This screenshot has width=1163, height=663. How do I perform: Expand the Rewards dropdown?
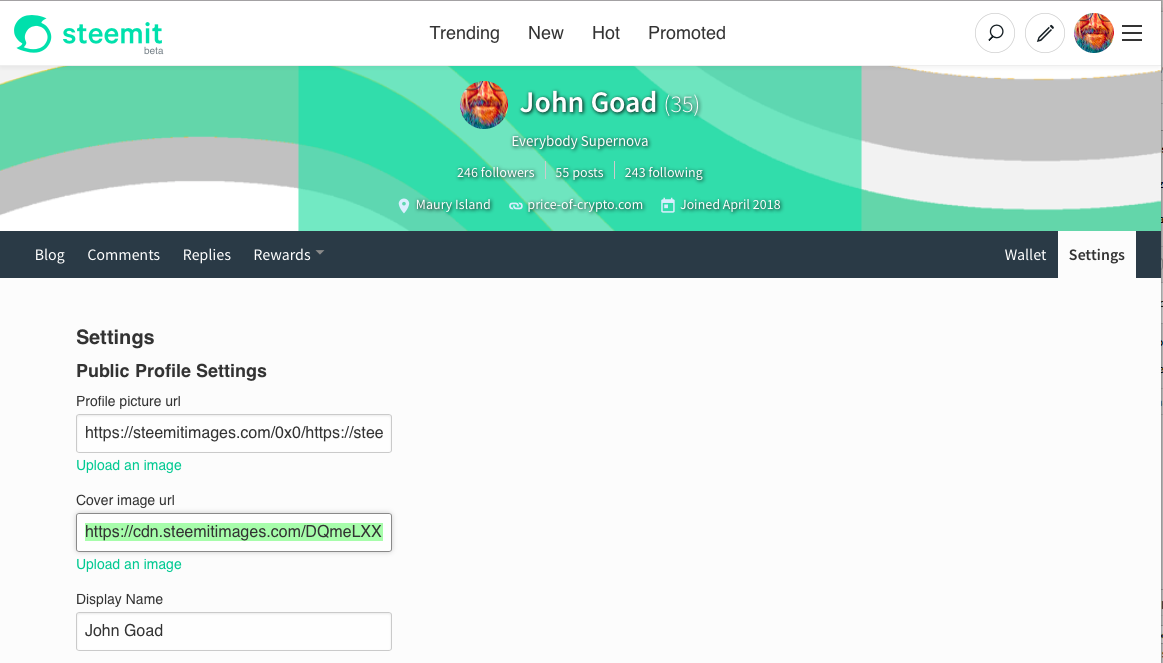click(289, 254)
